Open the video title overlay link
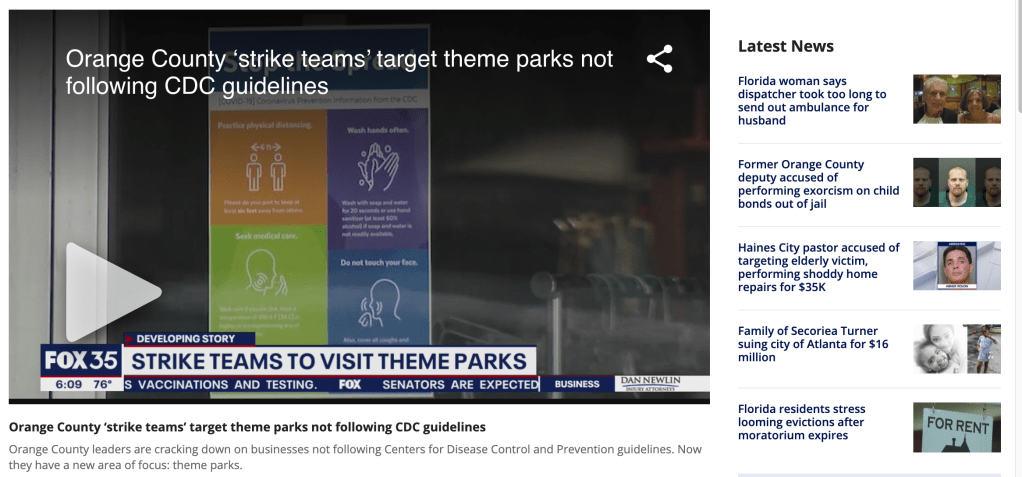 [339, 72]
